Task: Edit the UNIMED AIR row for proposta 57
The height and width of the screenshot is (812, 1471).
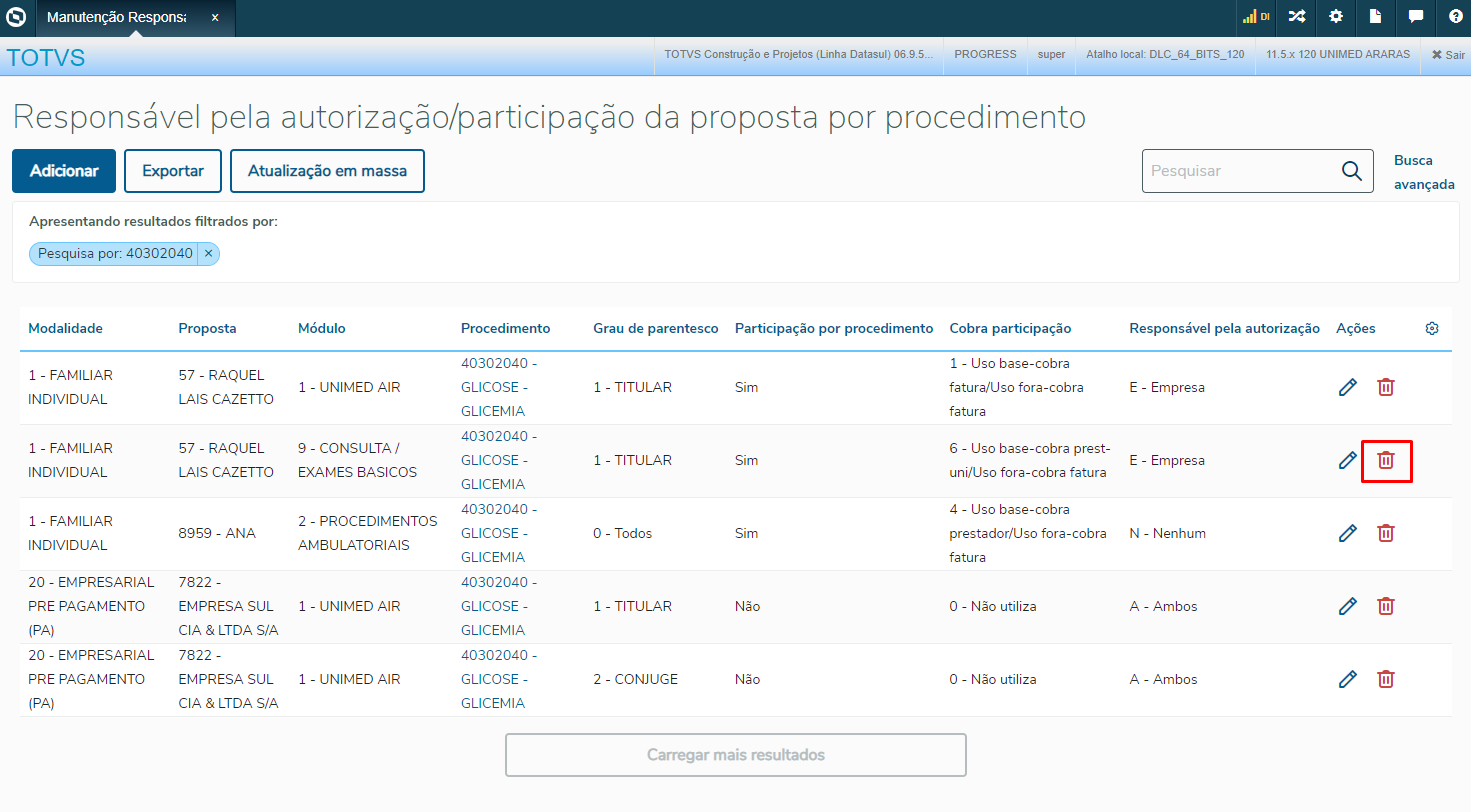Action: [x=1348, y=387]
